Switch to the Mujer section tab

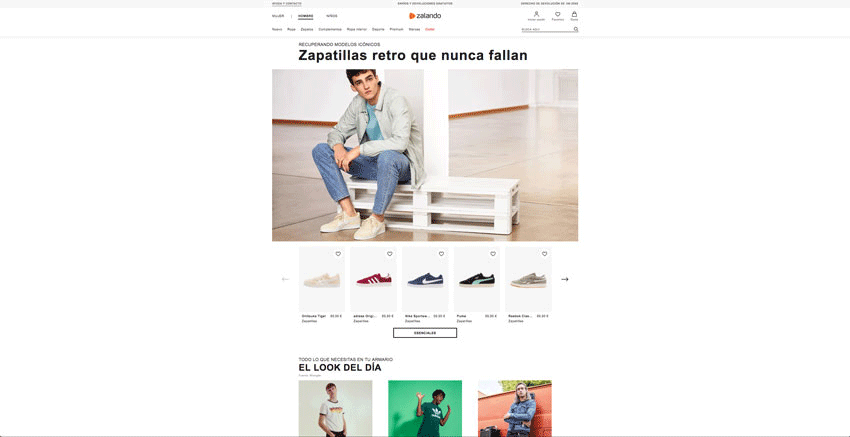click(x=278, y=16)
